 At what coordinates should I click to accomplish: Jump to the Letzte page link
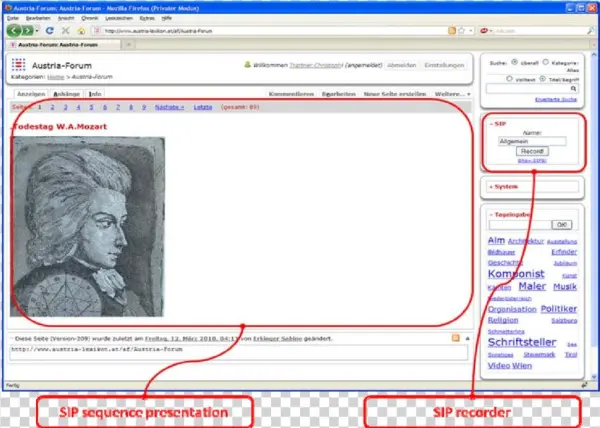click(x=203, y=107)
